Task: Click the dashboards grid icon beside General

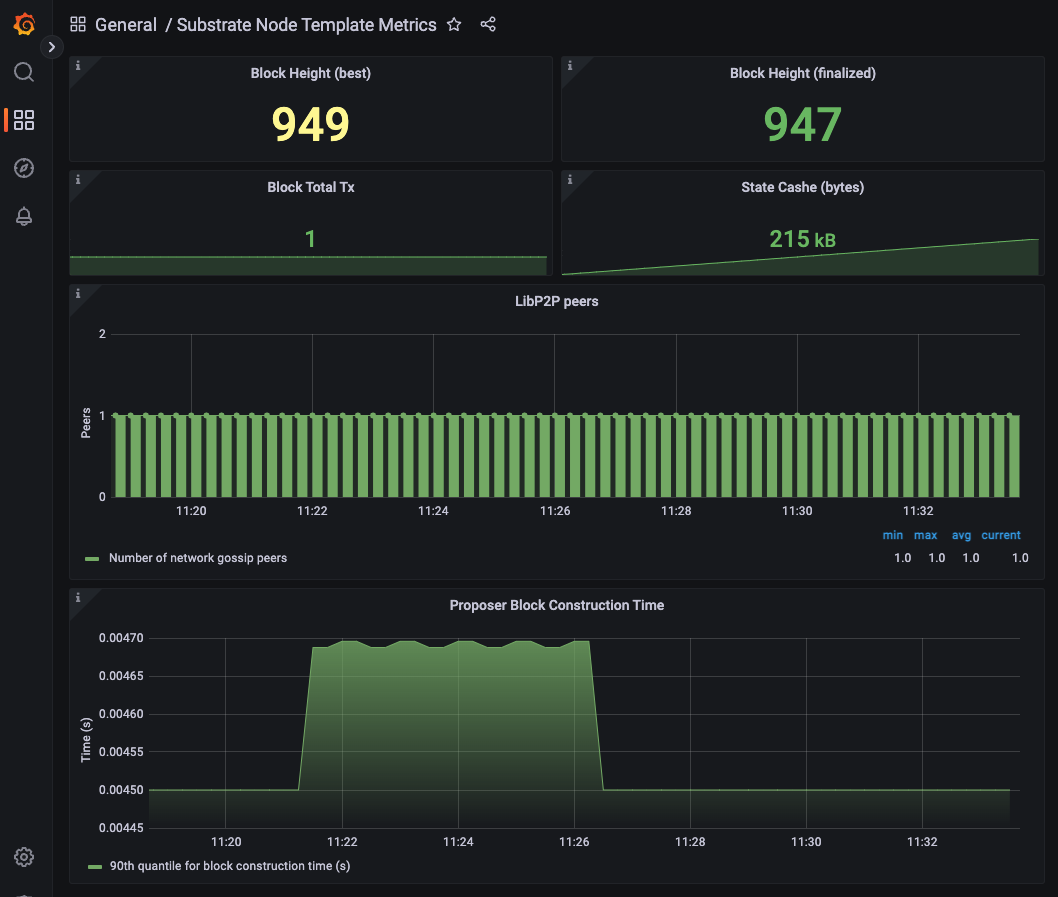Action: [78, 25]
